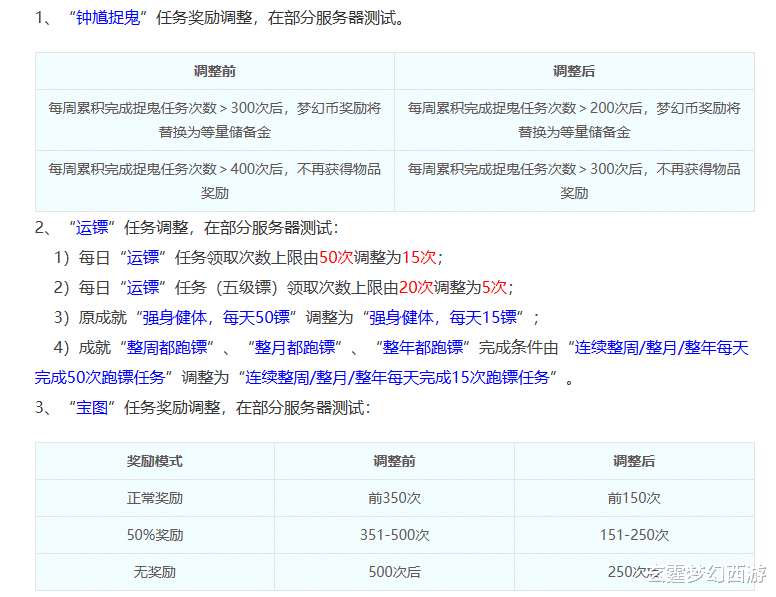Click the red "20次" text

click(x=416, y=287)
